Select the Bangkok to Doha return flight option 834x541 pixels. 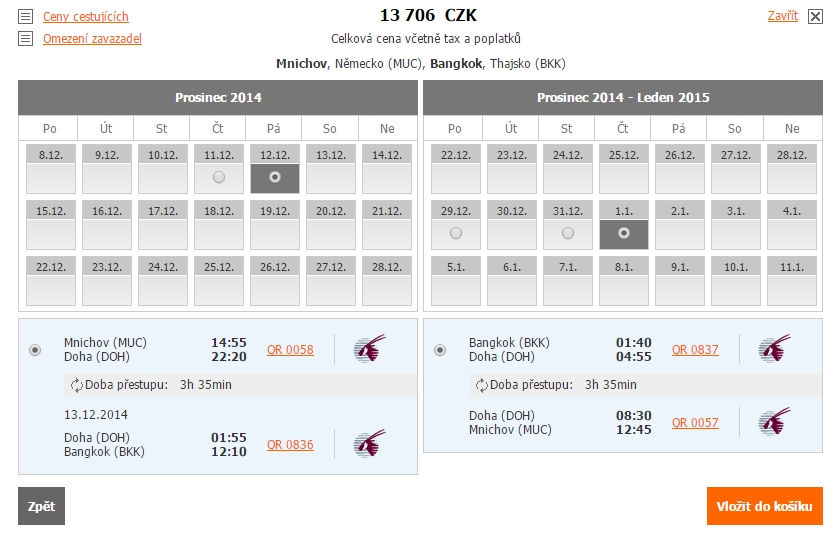pyautogui.click(x=440, y=350)
